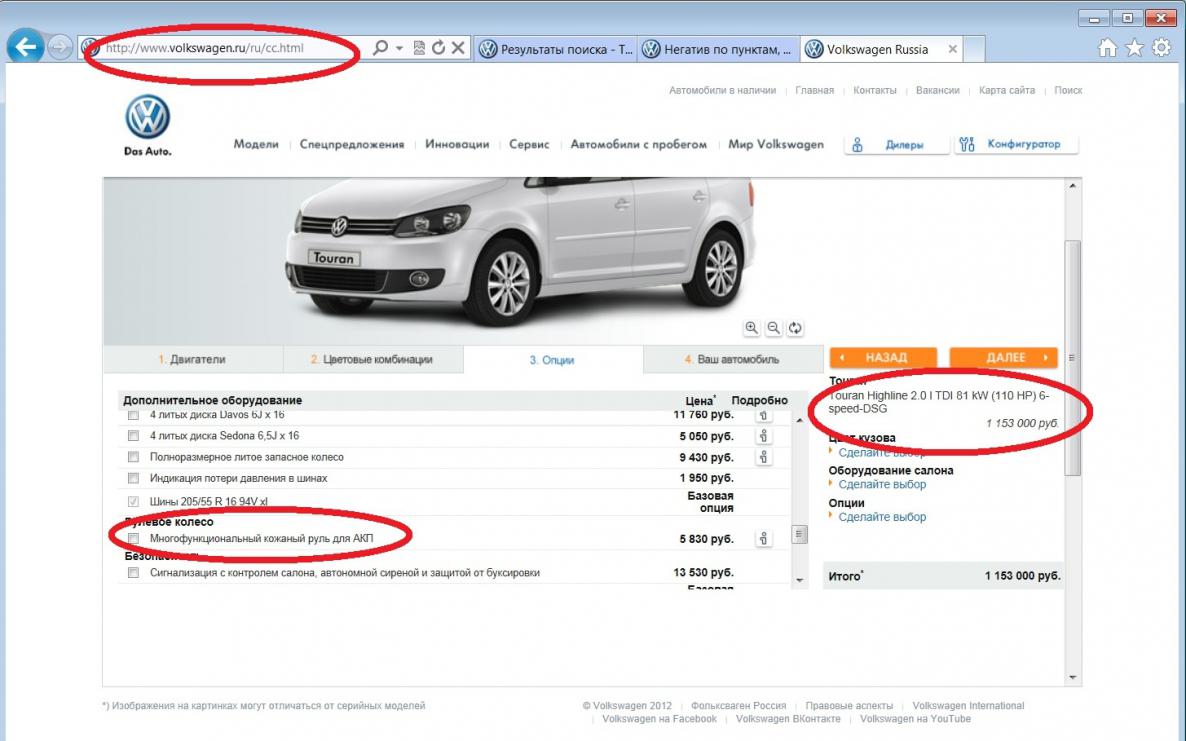Tick the 4 литых диска Sedona checkbox
1186x741 pixels.
pyautogui.click(x=134, y=436)
